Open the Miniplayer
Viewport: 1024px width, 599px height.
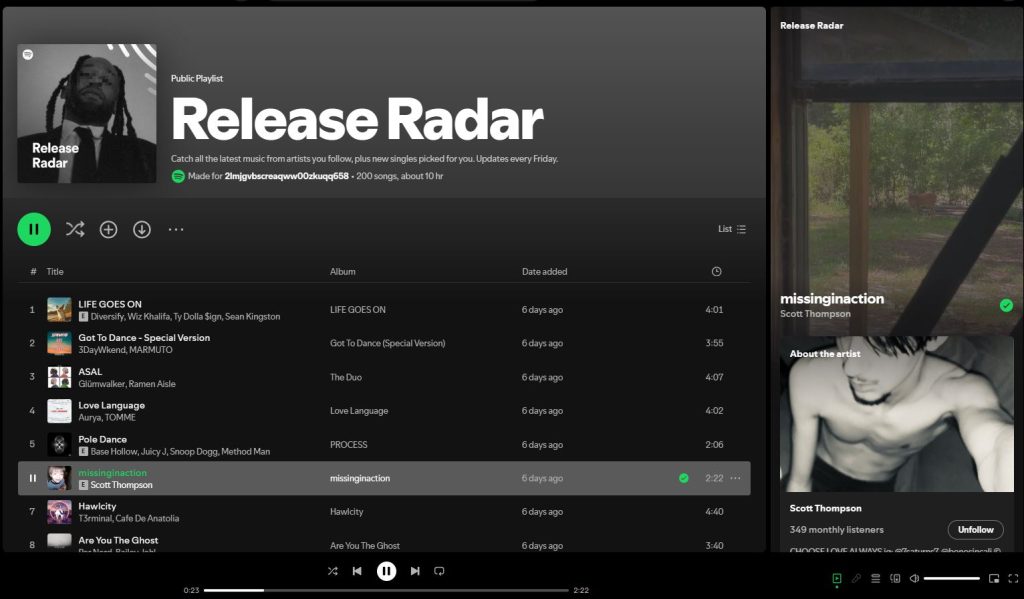(994, 578)
